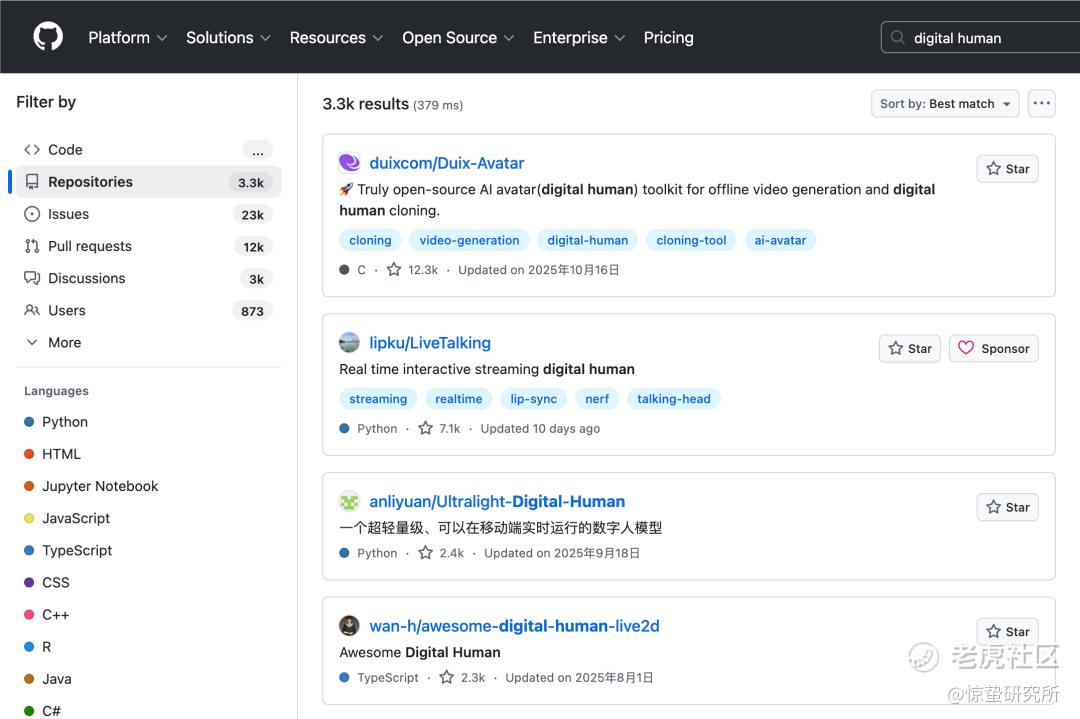The height and width of the screenshot is (719, 1080).
Task: Star the anliyuan/Ultralight-Digital-Human repository
Action: pos(1007,507)
